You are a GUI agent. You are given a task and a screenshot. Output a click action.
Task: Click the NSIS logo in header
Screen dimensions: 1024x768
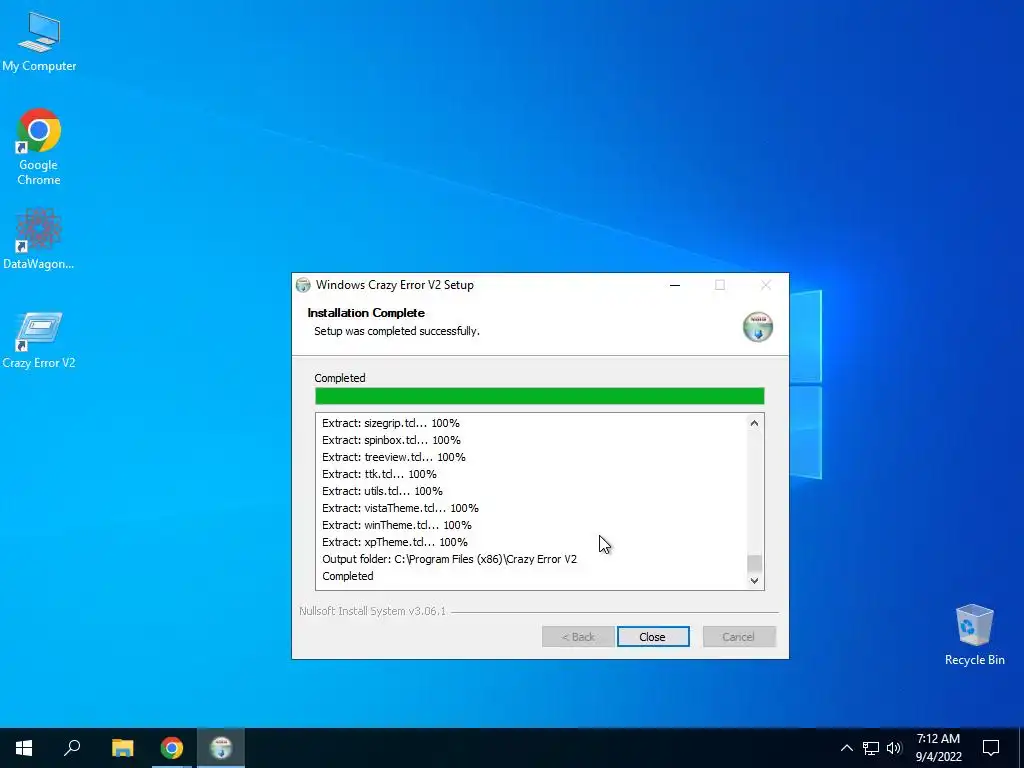pyautogui.click(x=758, y=327)
